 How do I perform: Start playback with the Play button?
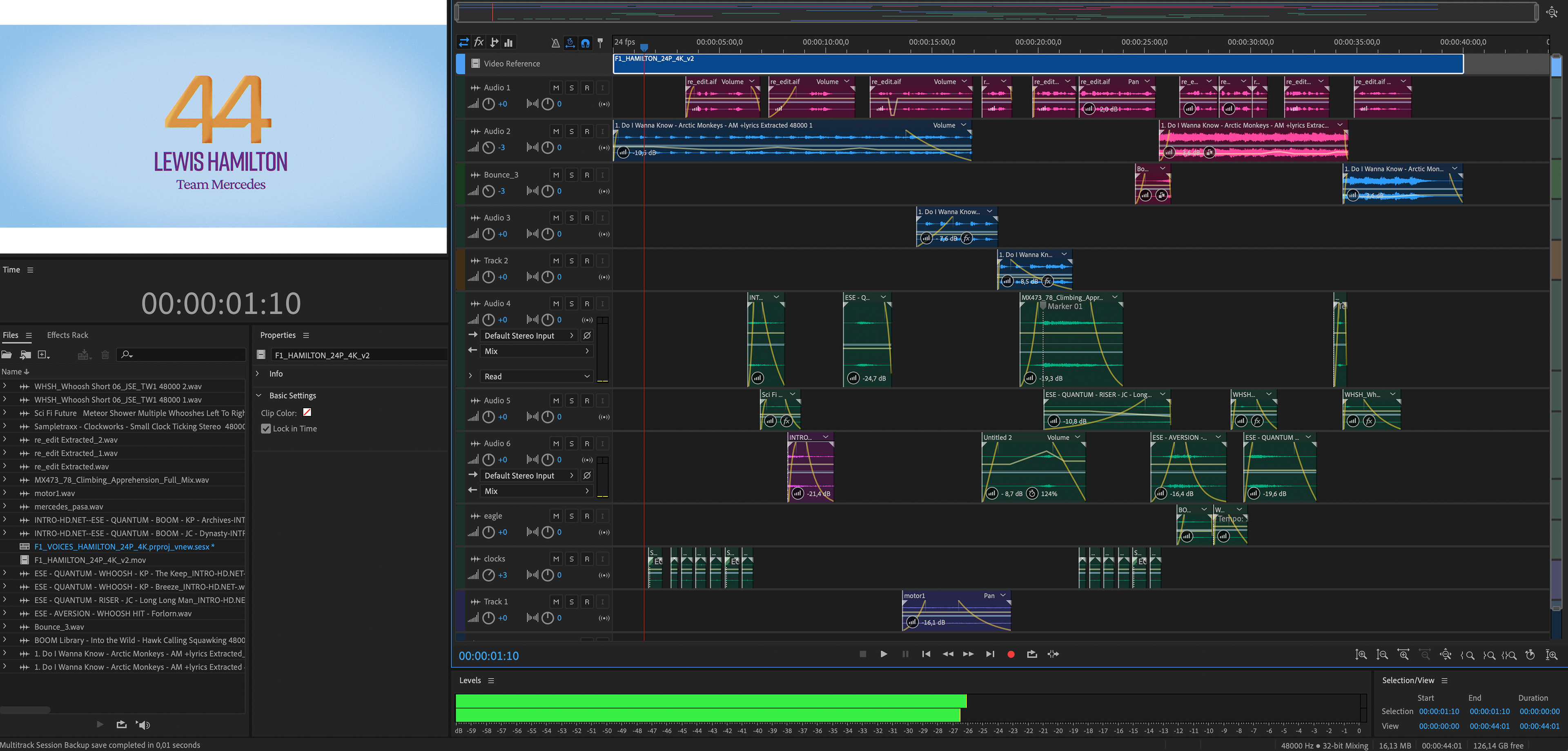[884, 653]
